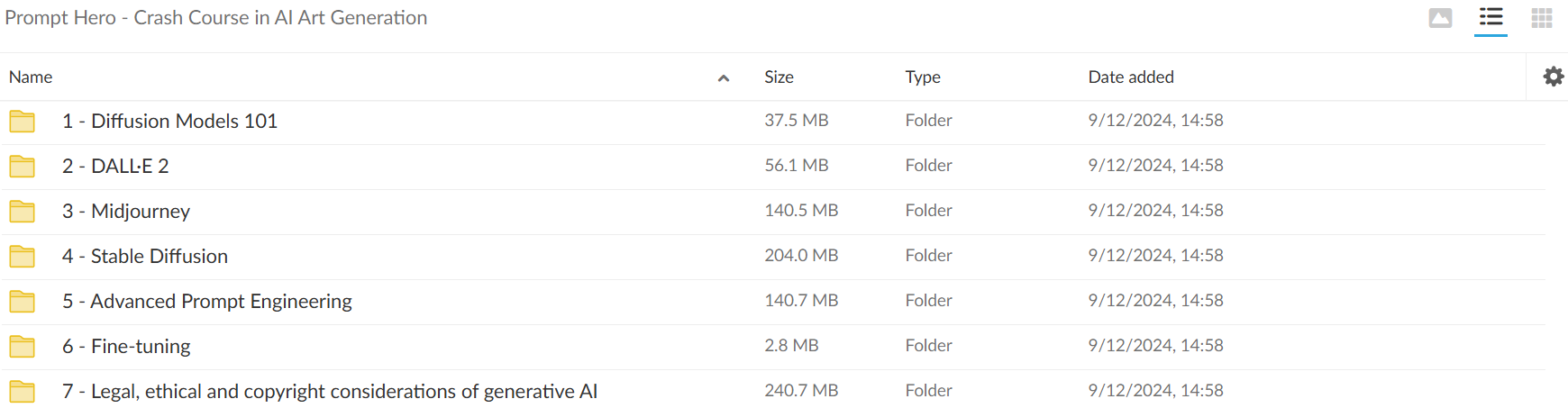Switch to image gallery view icon
1568x408 pixels.
pyautogui.click(x=1440, y=18)
